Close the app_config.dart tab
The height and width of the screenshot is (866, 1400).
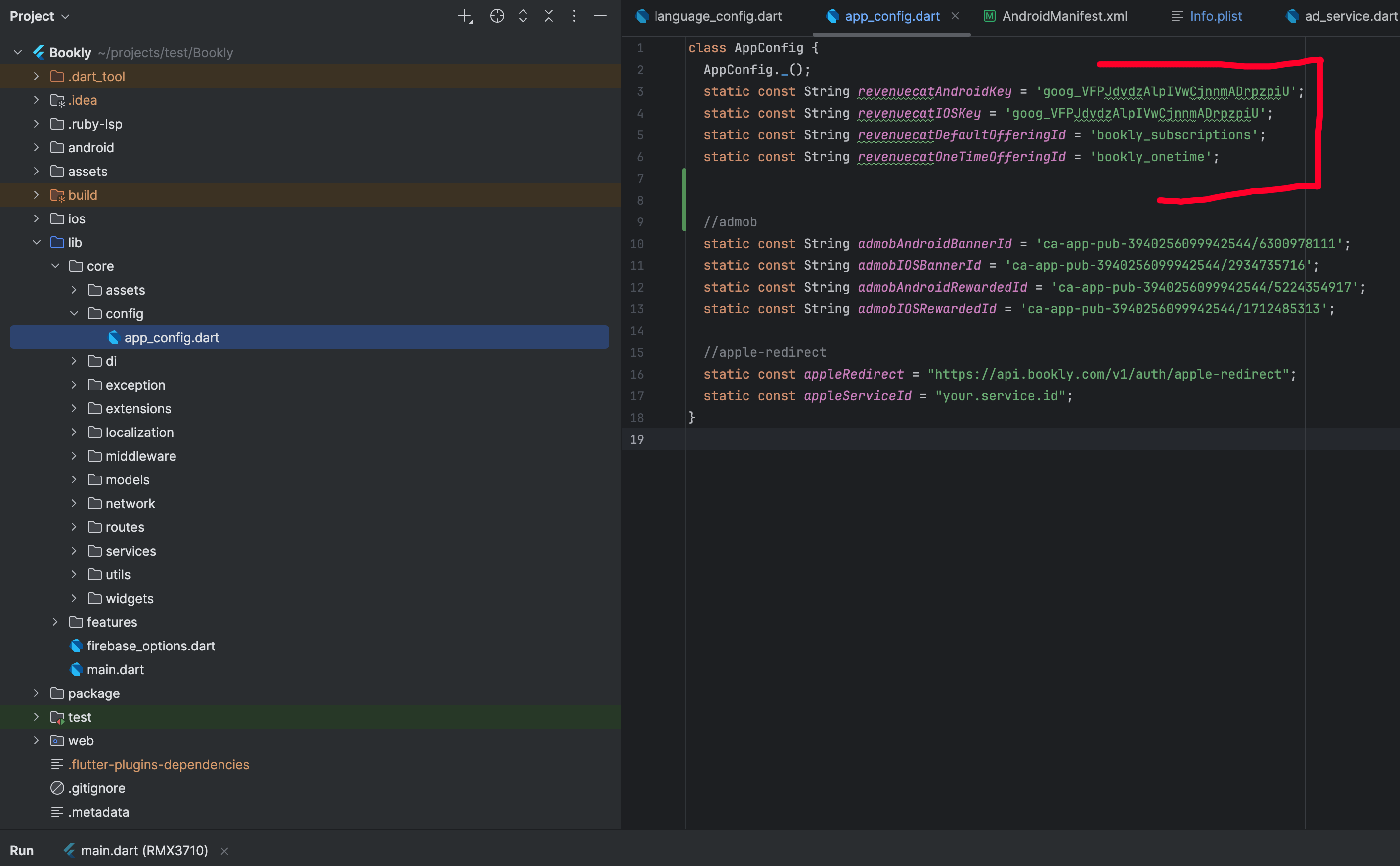pos(955,16)
